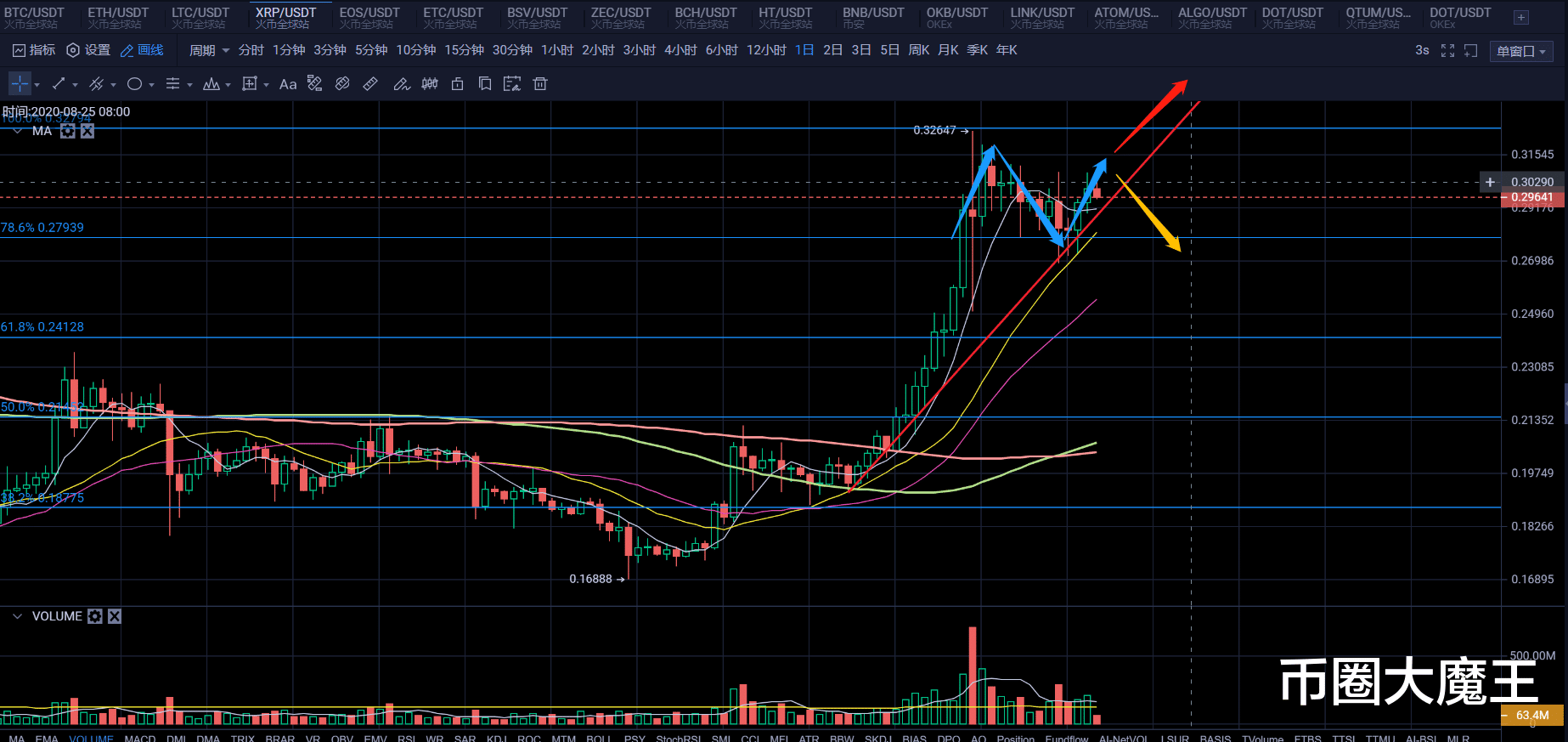Image resolution: width=1568 pixels, height=742 pixels.
Task: Open the 设置 settings button
Action: click(88, 50)
